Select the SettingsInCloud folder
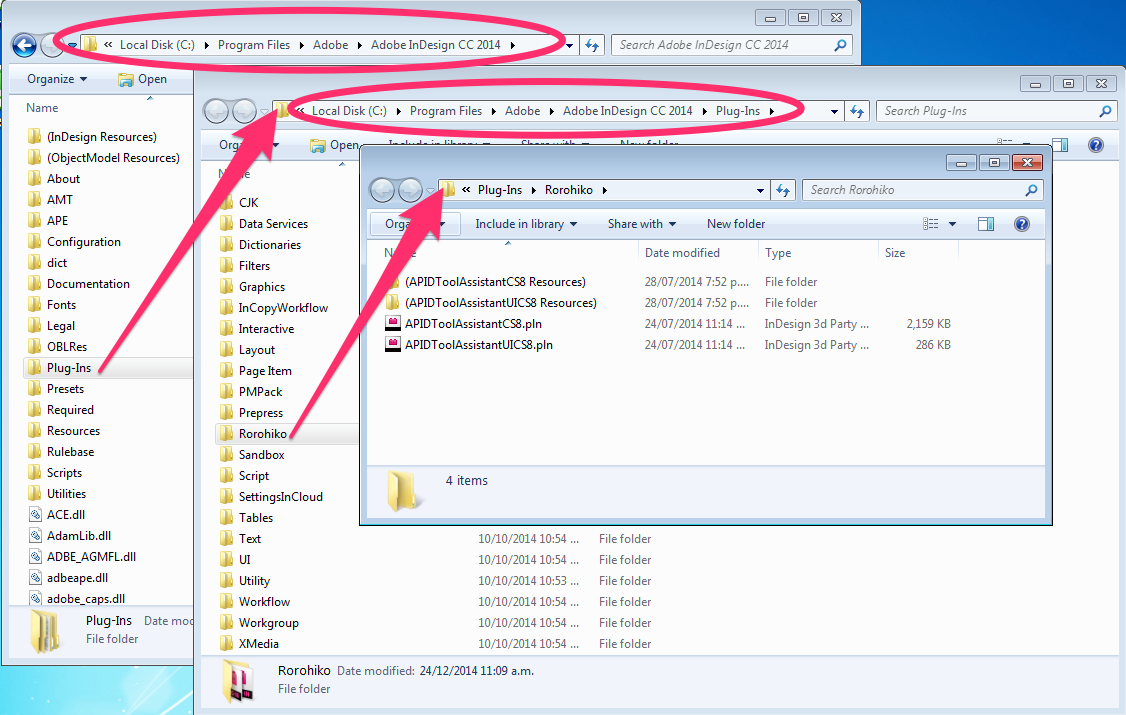The image size is (1126, 715). (281, 497)
